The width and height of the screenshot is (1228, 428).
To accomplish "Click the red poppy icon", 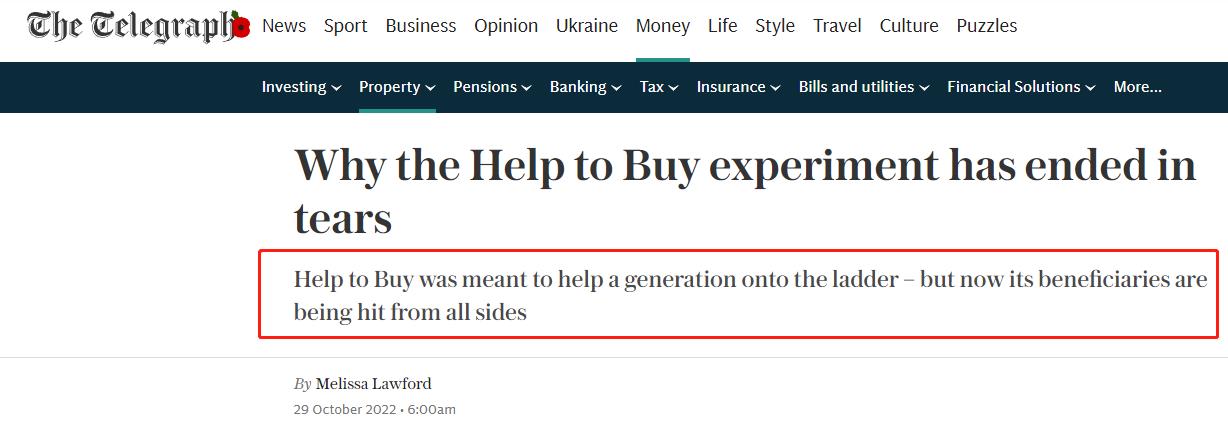I will click(240, 26).
